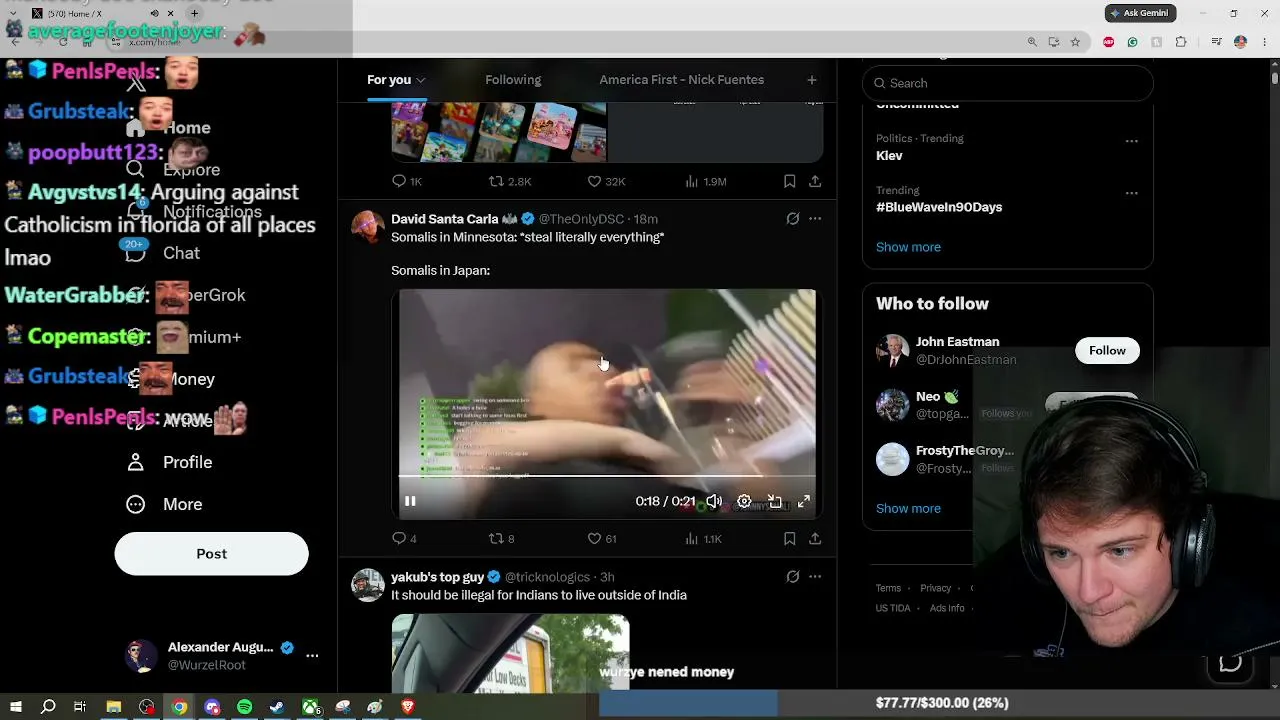
Task: Expand the video to fullscreen
Action: pyautogui.click(x=803, y=501)
